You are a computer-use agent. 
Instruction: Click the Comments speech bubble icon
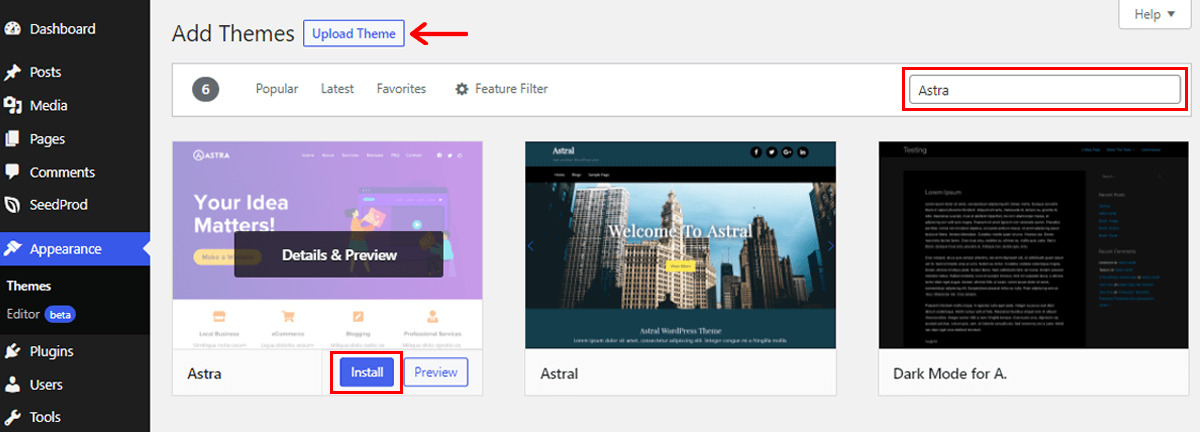[13, 172]
